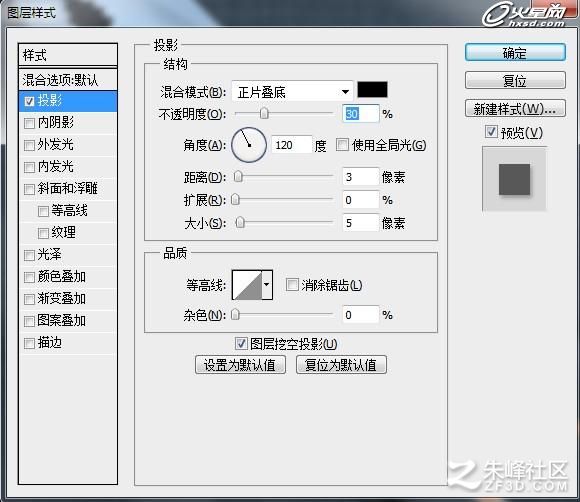Click the 距离 value input field
This screenshot has width=580, height=502.
361,177
